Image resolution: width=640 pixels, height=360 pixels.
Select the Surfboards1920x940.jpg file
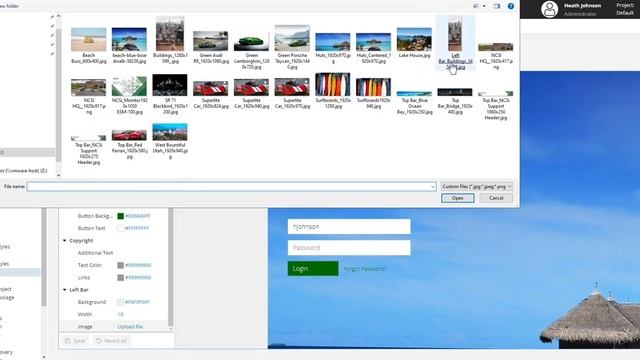point(373,93)
